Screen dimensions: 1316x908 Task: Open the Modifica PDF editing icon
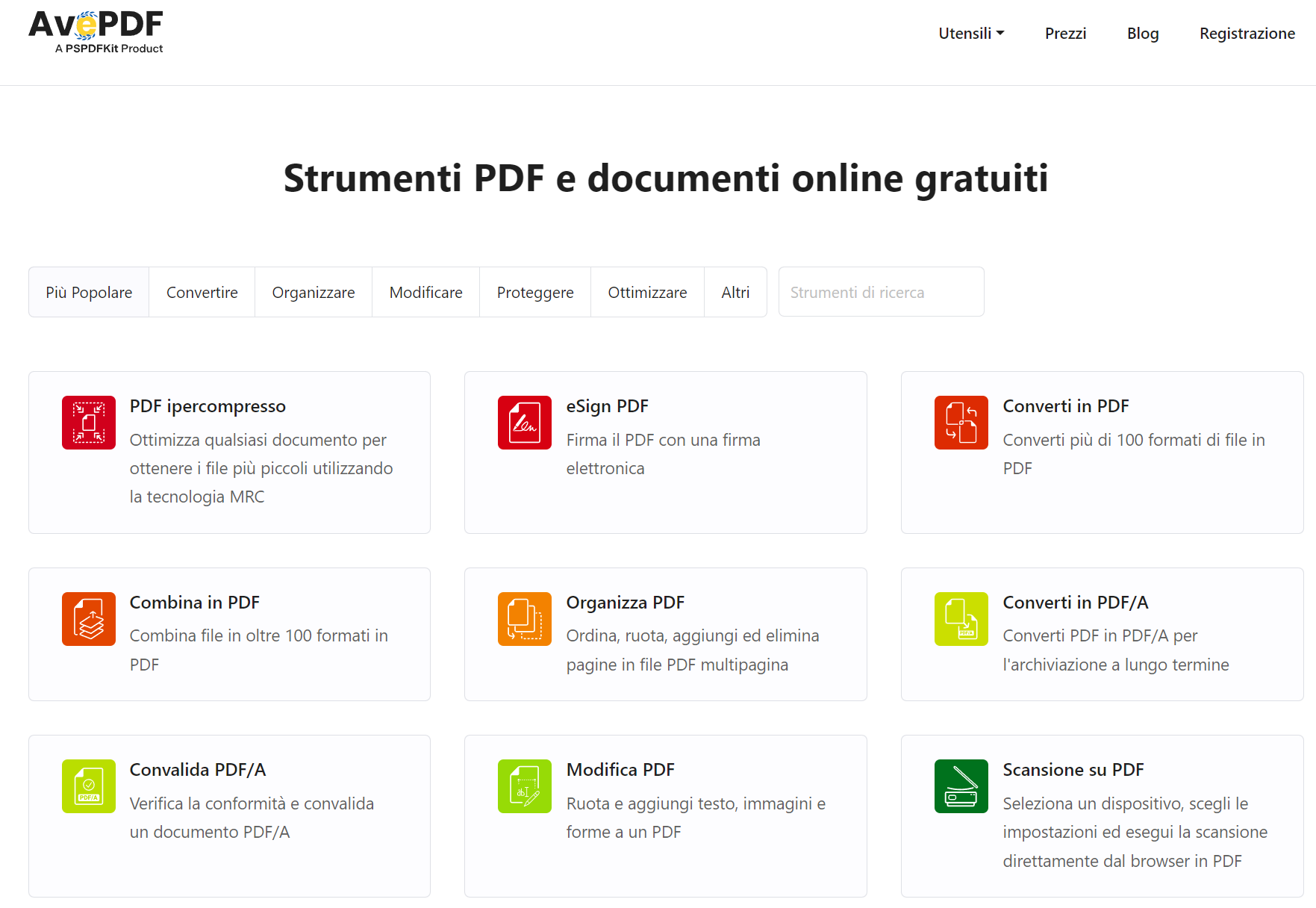525,786
